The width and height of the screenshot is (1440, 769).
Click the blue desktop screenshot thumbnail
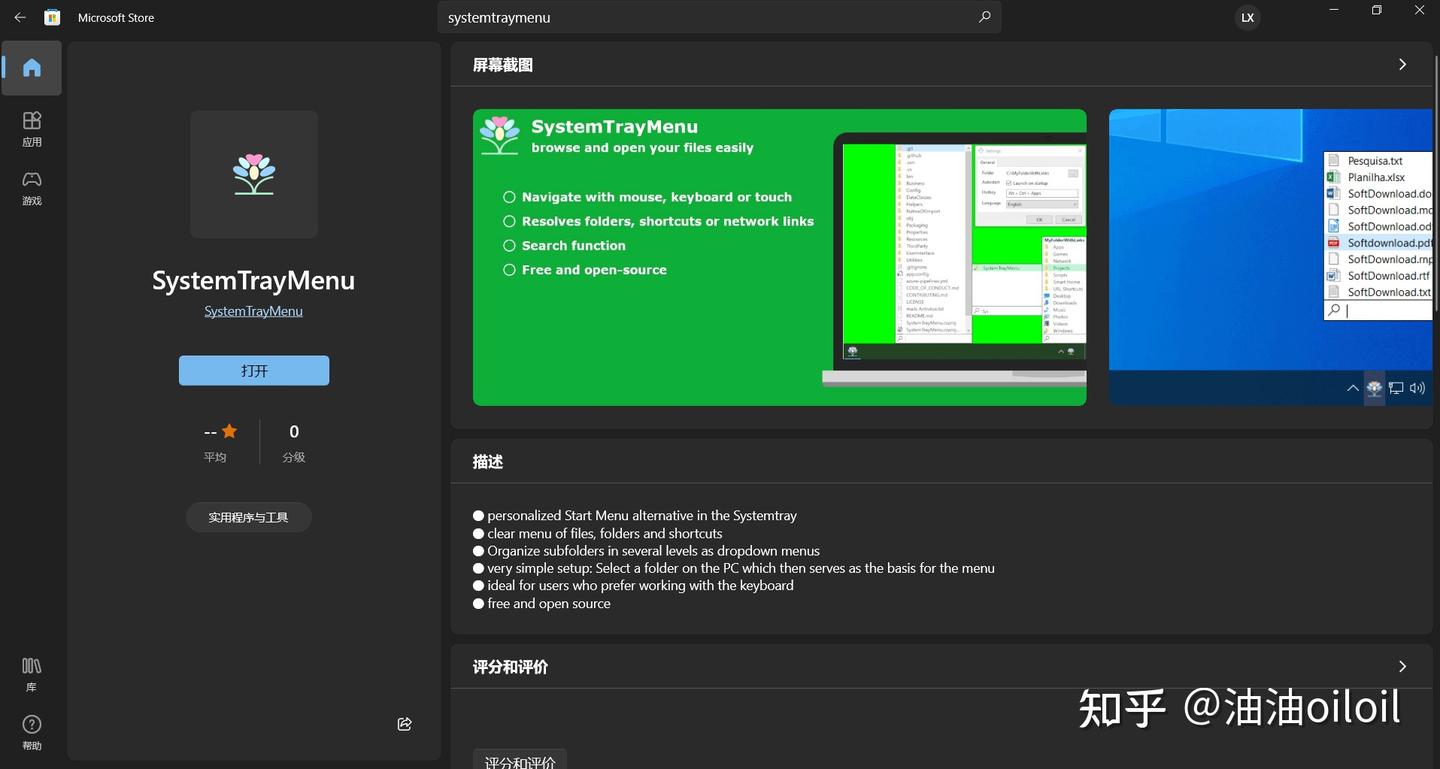pos(1270,257)
